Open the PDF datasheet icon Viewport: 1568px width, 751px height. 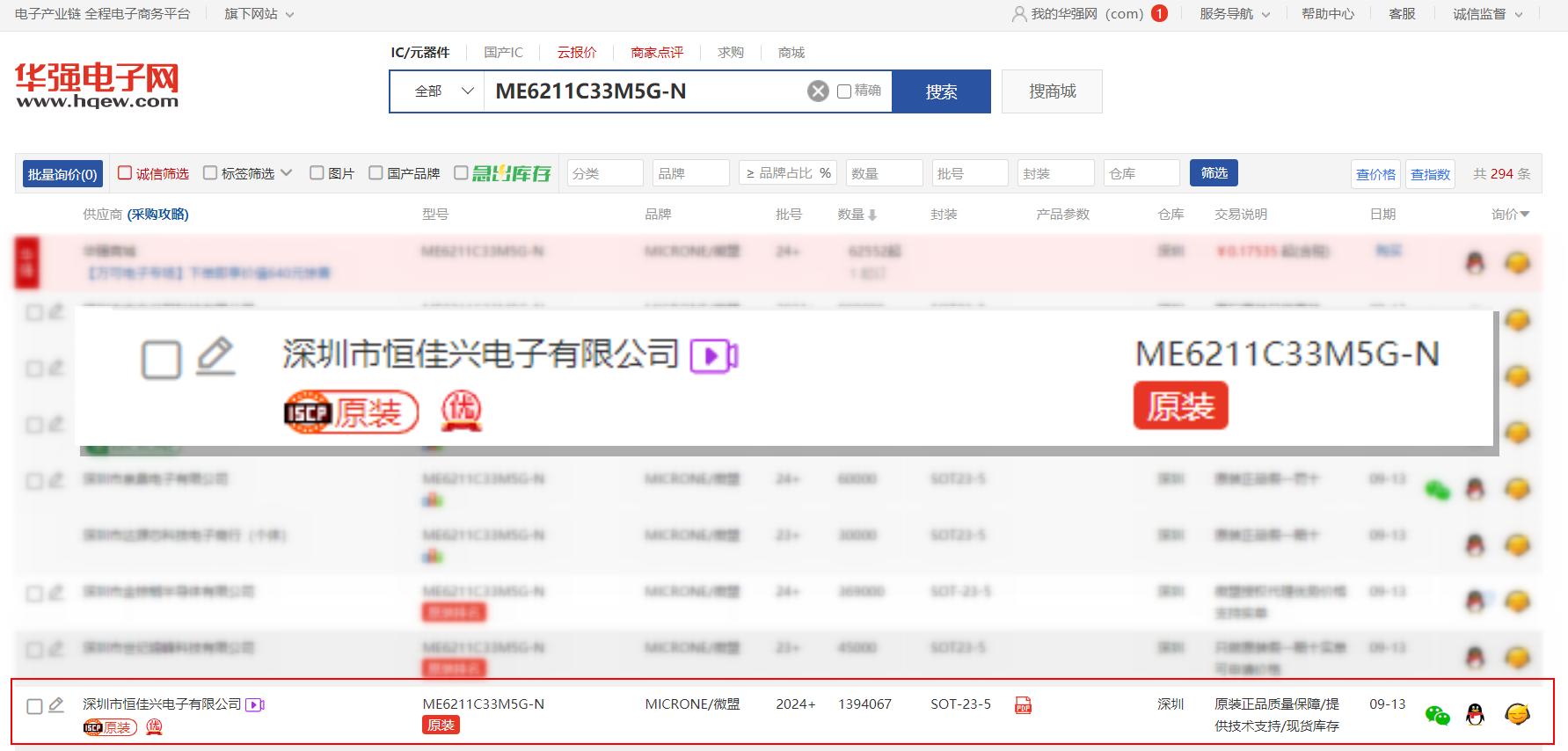click(1023, 705)
